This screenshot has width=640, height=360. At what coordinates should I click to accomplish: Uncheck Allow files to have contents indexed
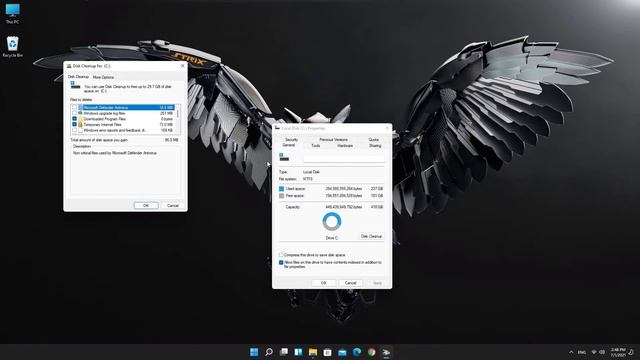281,262
